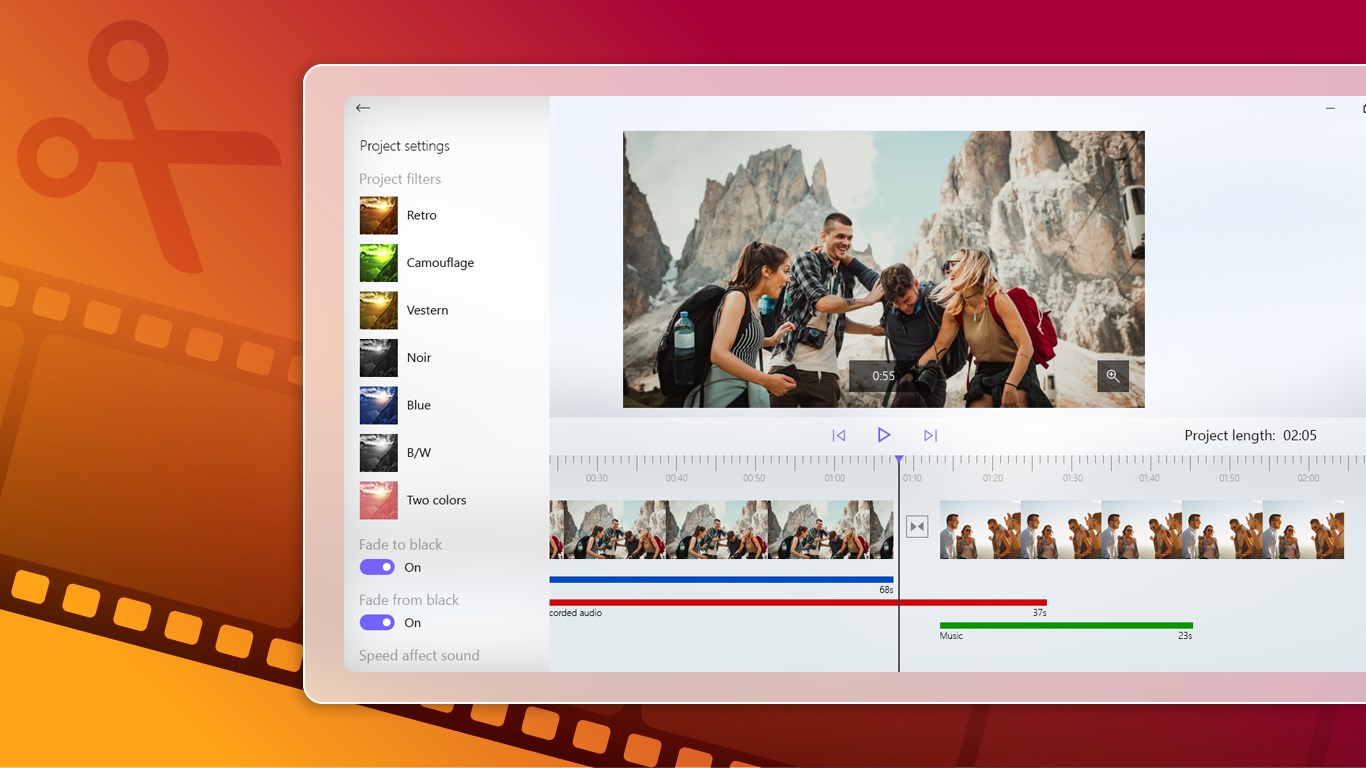The height and width of the screenshot is (768, 1366).
Task: Select the Blue filter
Action: 418,405
